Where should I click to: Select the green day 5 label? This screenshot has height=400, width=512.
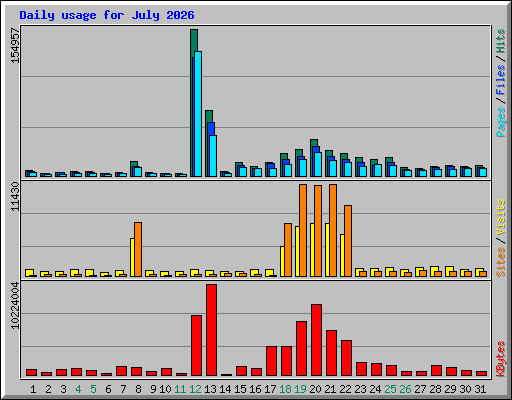93,389
